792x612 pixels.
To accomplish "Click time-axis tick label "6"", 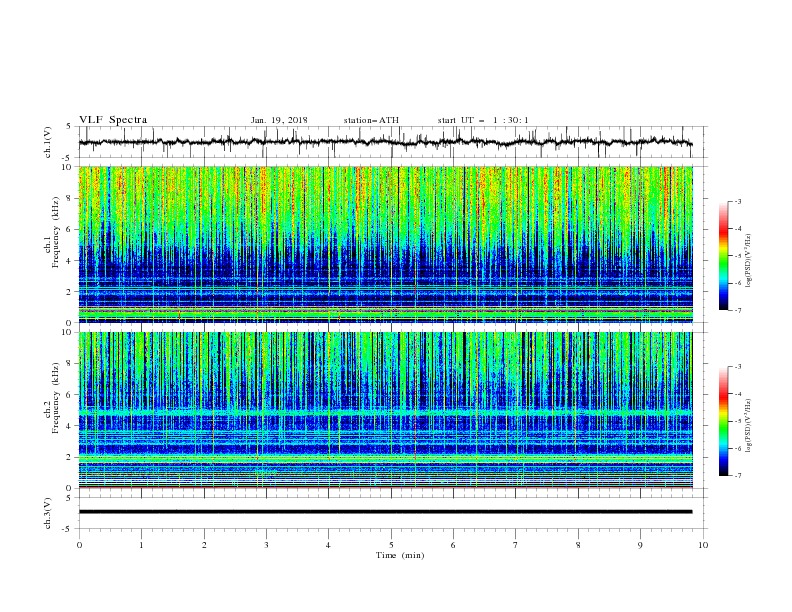I will (x=453, y=545).
